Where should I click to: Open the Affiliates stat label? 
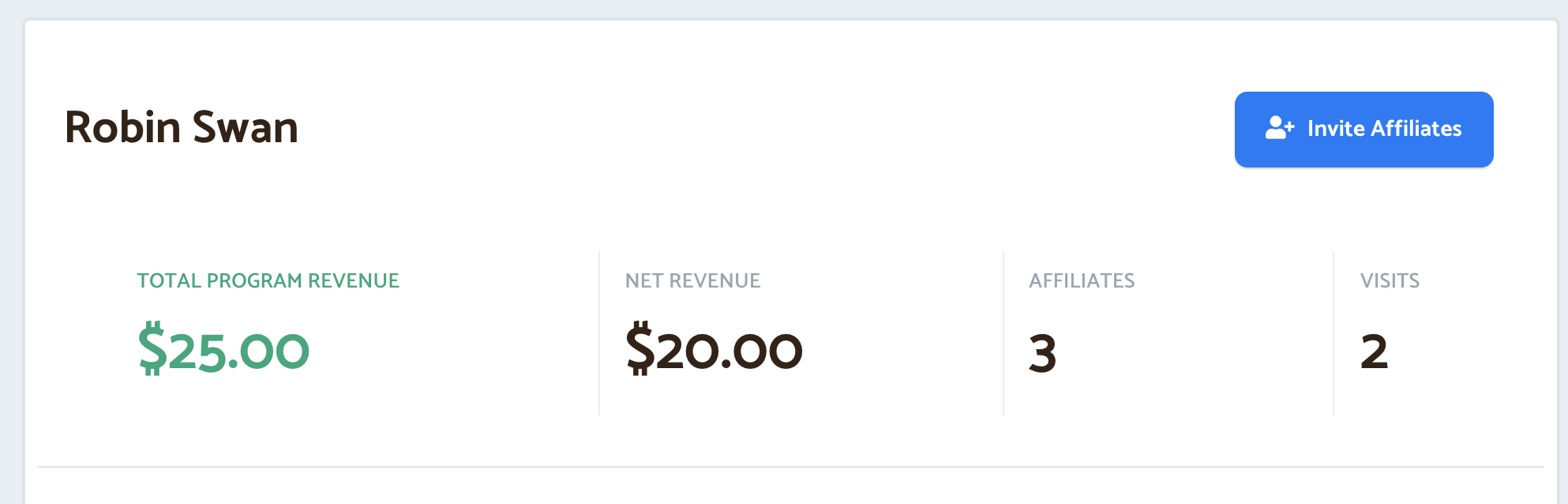(x=1082, y=280)
